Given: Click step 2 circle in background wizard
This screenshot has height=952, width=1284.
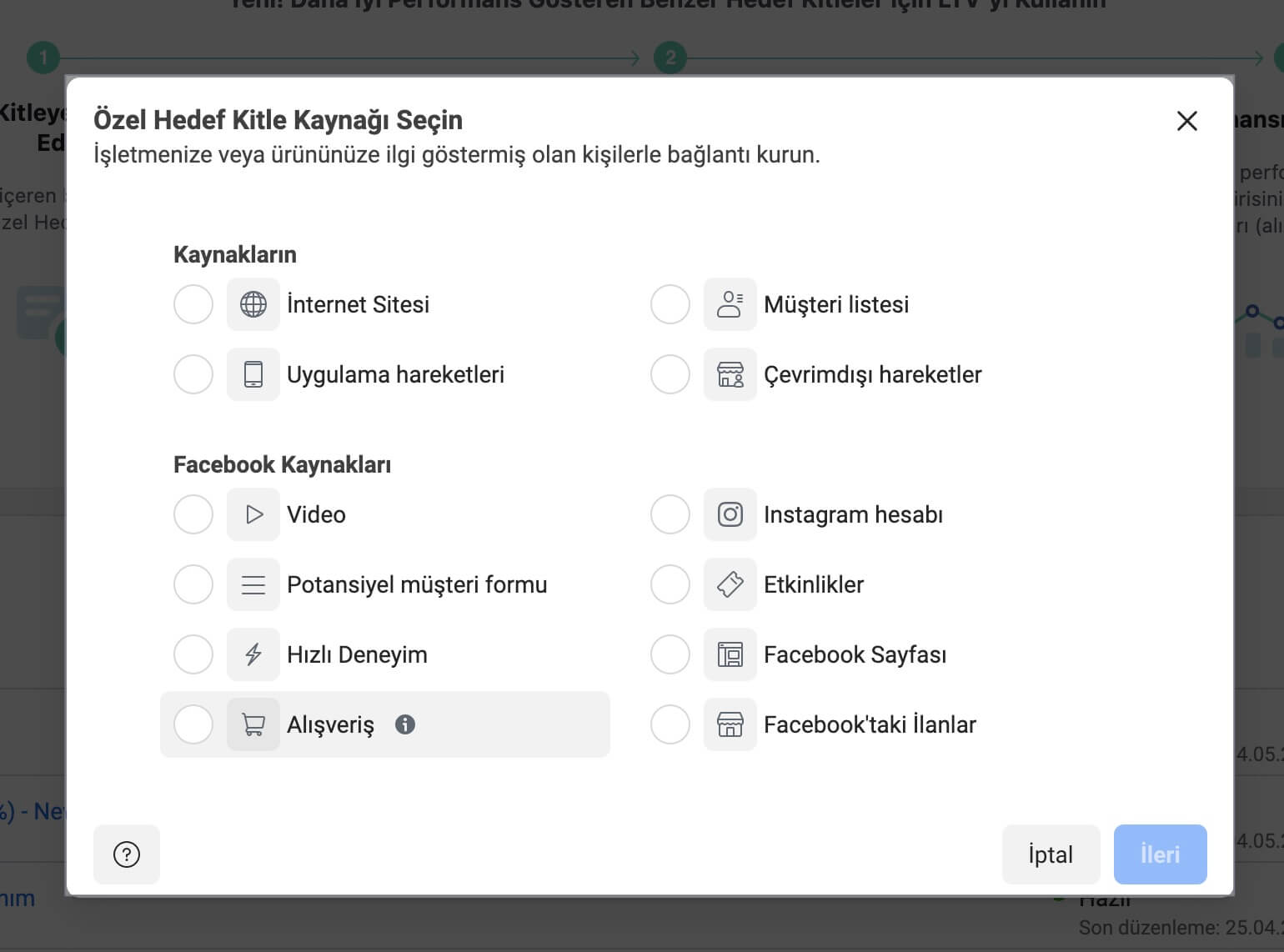Looking at the screenshot, I should [670, 58].
